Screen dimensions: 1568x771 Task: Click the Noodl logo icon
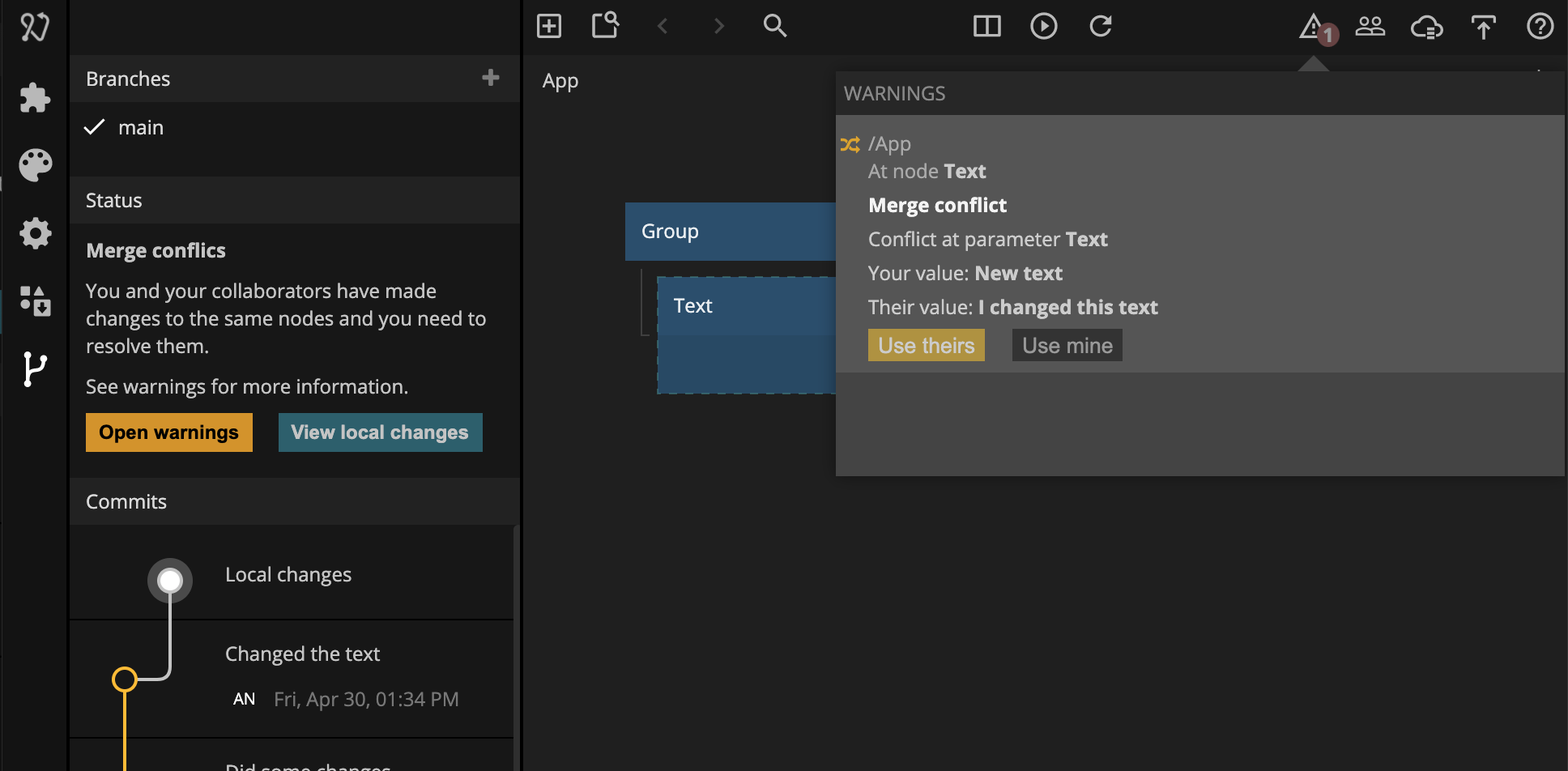coord(35,27)
